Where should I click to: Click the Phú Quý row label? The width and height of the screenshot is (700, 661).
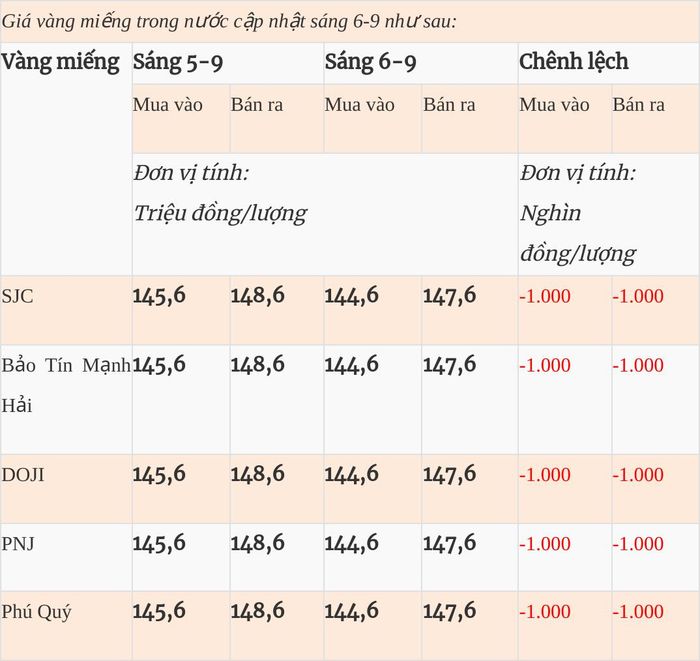click(36, 612)
